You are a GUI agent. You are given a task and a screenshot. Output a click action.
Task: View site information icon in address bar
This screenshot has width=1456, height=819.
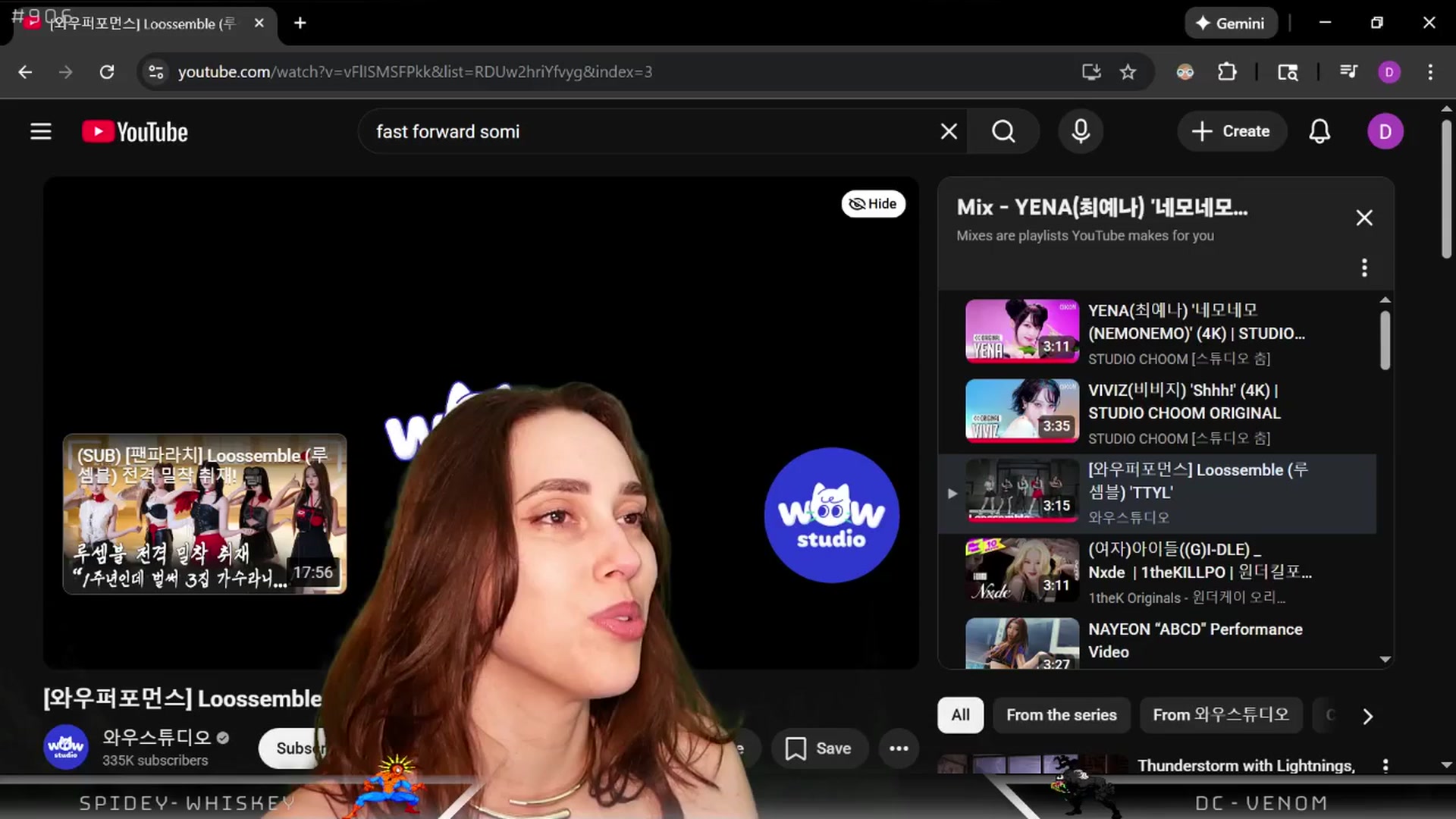(x=155, y=72)
